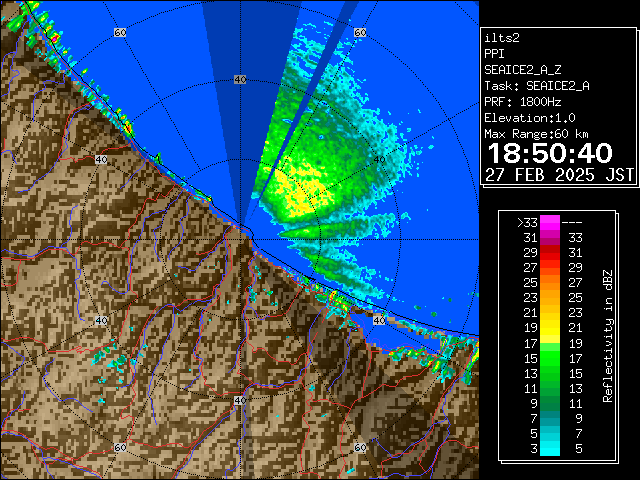Pick the dark green swatch between 9 and 11
The image size is (640, 480).
(549, 403)
